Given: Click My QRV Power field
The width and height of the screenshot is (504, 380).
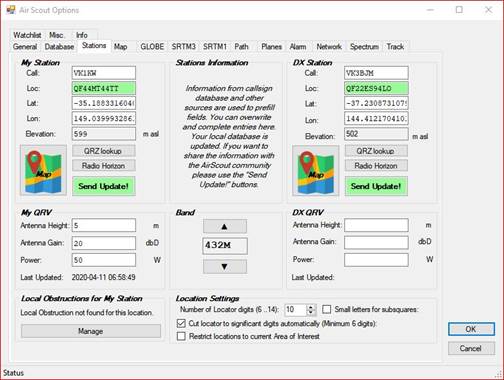Looking at the screenshot, I should 104,260.
